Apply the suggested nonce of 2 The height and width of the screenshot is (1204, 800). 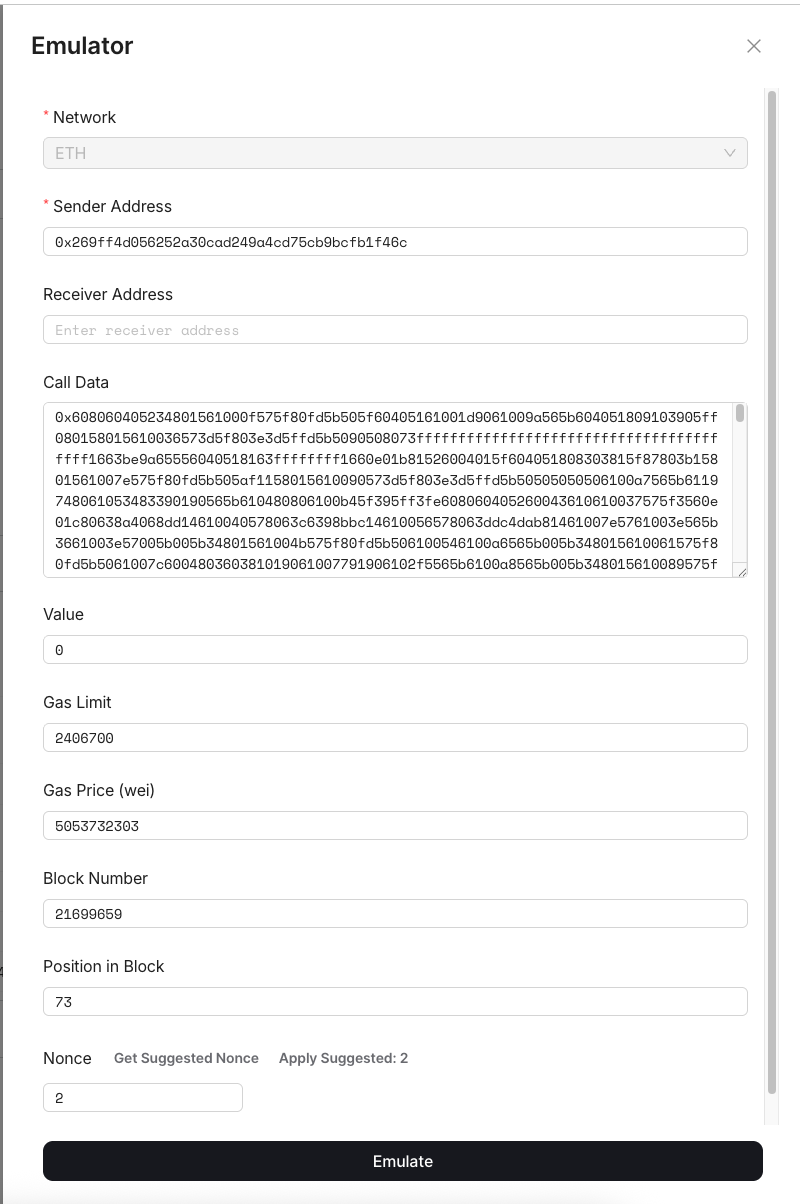point(343,1058)
